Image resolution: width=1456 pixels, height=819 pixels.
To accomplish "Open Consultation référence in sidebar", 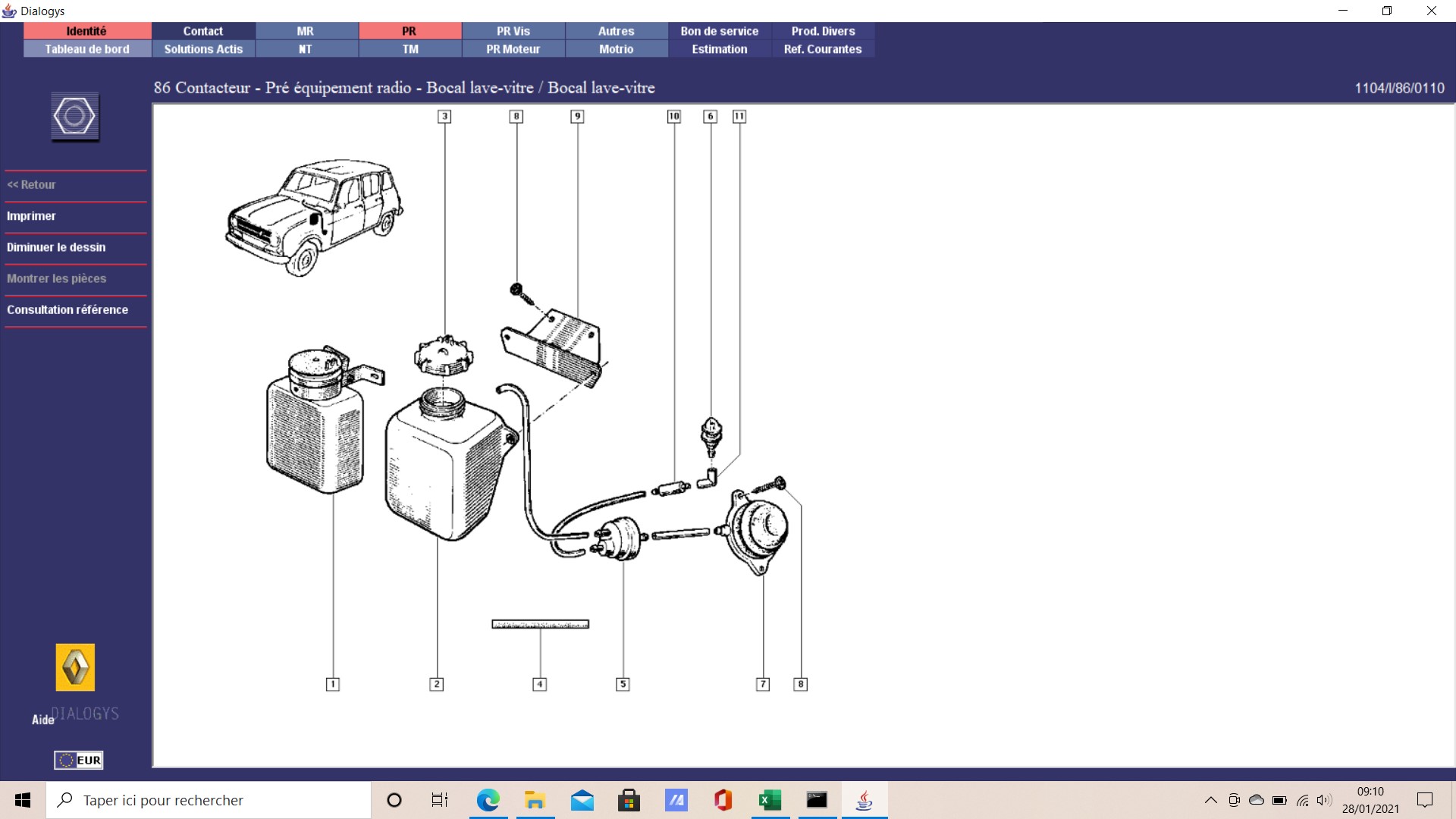I will pos(67,309).
